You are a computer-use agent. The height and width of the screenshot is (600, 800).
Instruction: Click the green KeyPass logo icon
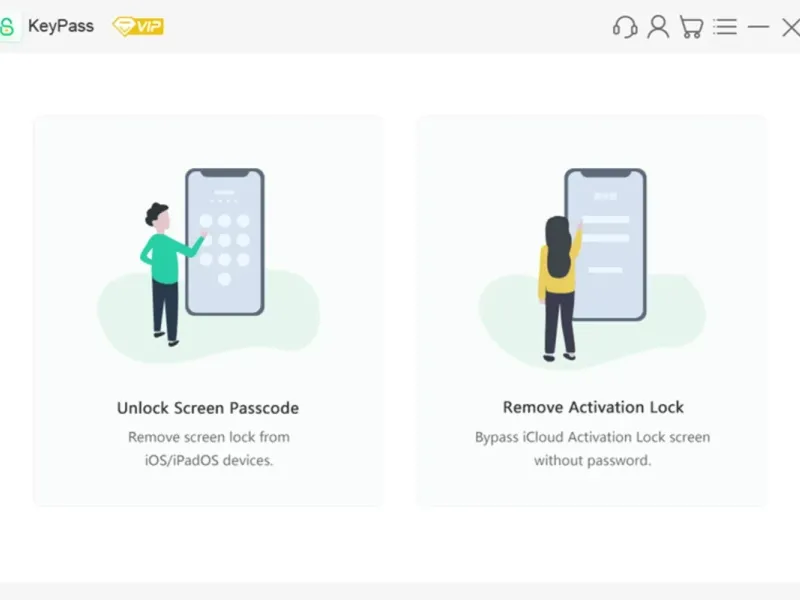click(x=8, y=27)
